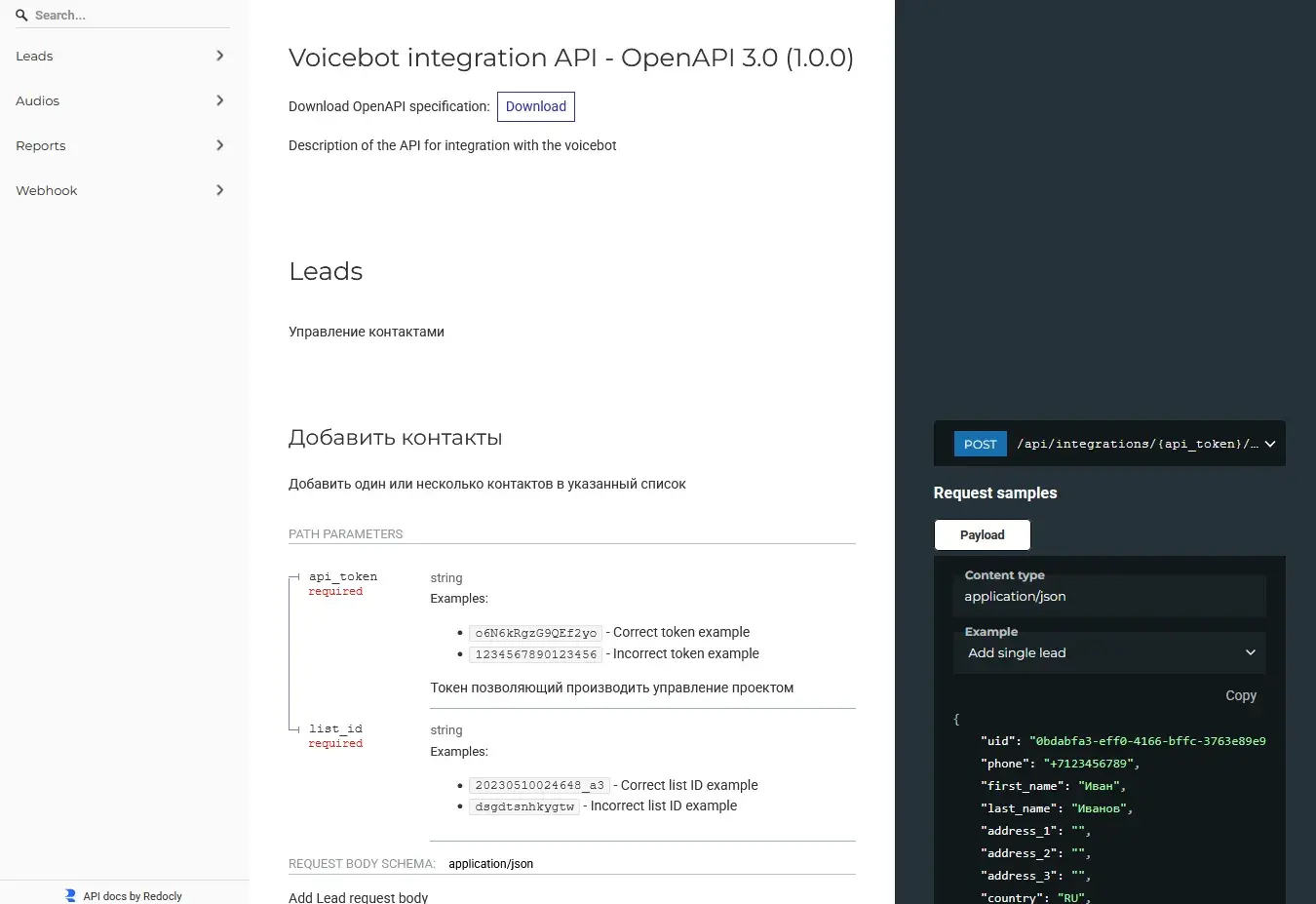
Task: Click the Add Lead request body text
Action: coord(359,897)
